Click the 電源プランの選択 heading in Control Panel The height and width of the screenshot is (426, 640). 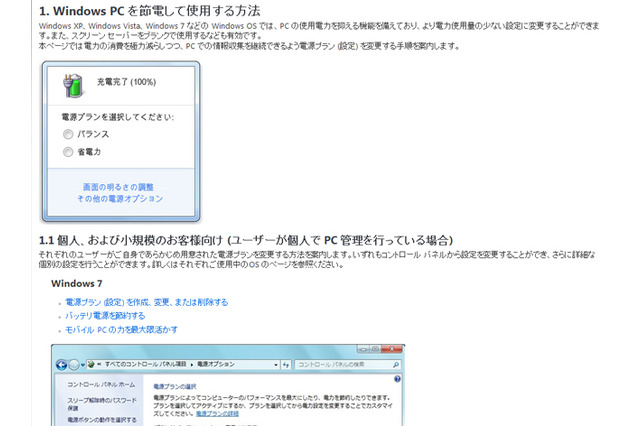[175, 386]
